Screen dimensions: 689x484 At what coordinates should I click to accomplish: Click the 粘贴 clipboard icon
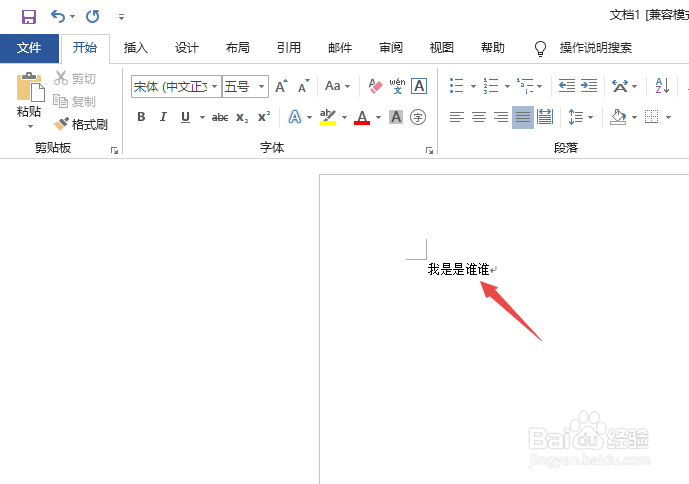coord(30,87)
